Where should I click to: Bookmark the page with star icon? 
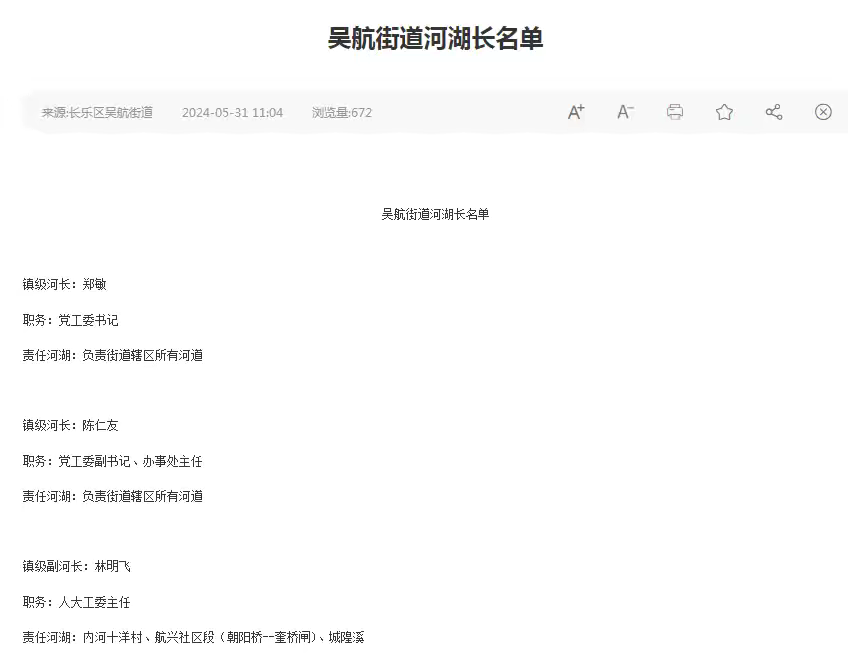[x=724, y=112]
